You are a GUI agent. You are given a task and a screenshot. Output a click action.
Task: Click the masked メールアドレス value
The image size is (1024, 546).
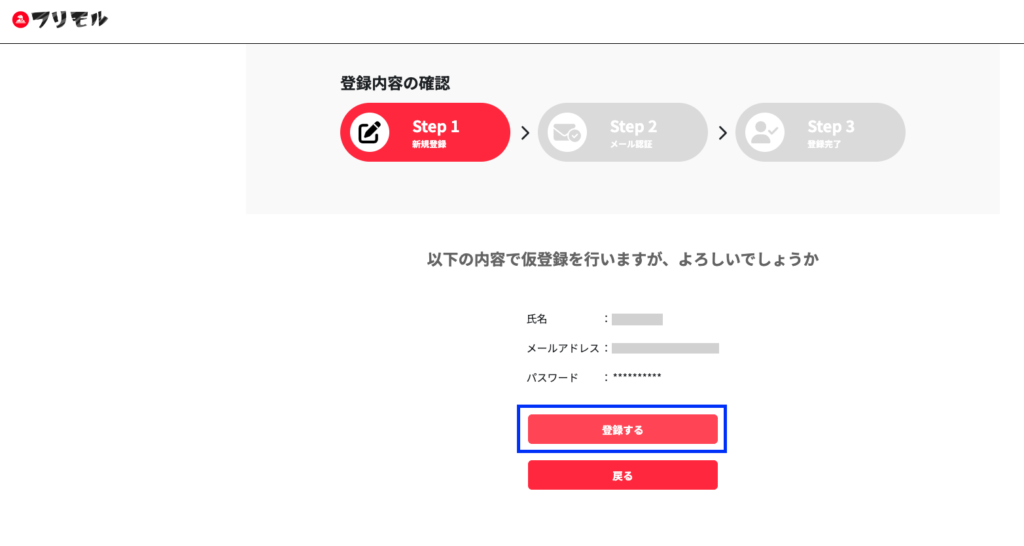click(665, 348)
